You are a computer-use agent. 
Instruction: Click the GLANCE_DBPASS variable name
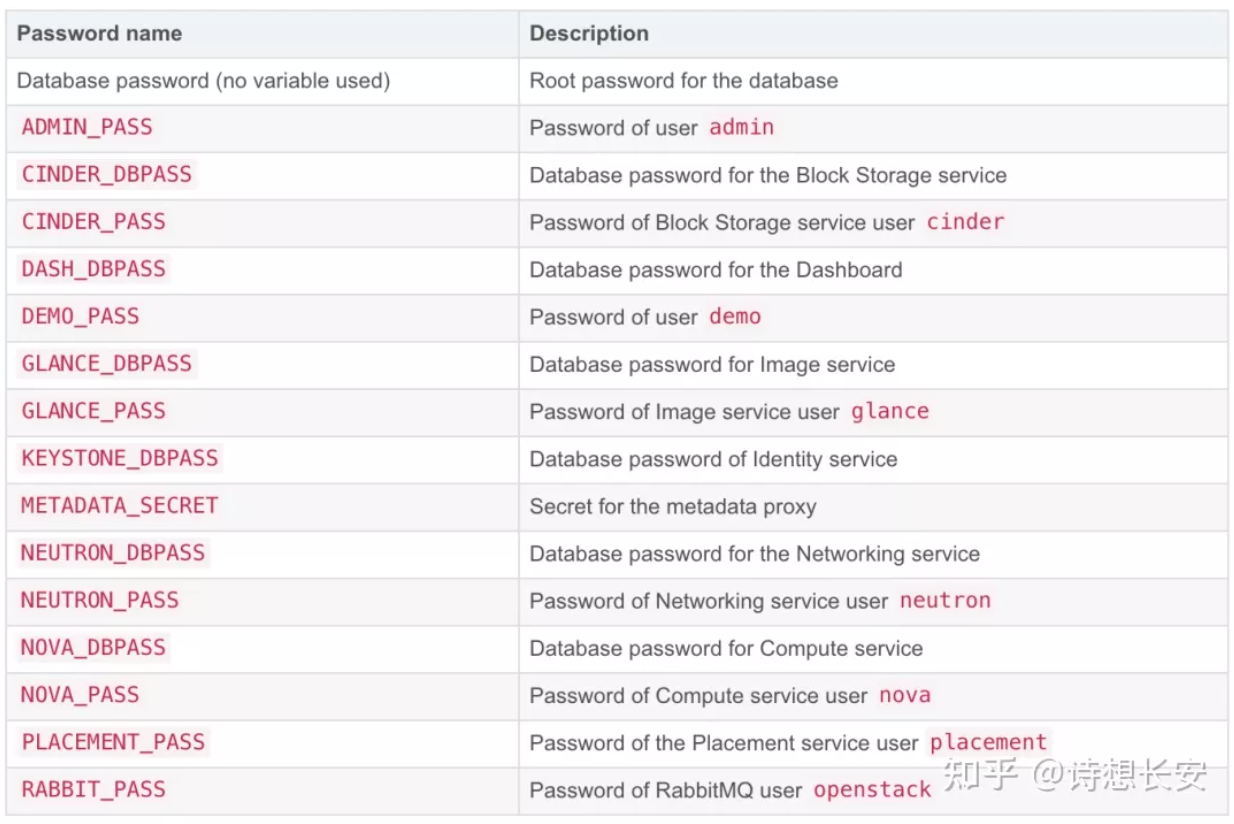106,363
